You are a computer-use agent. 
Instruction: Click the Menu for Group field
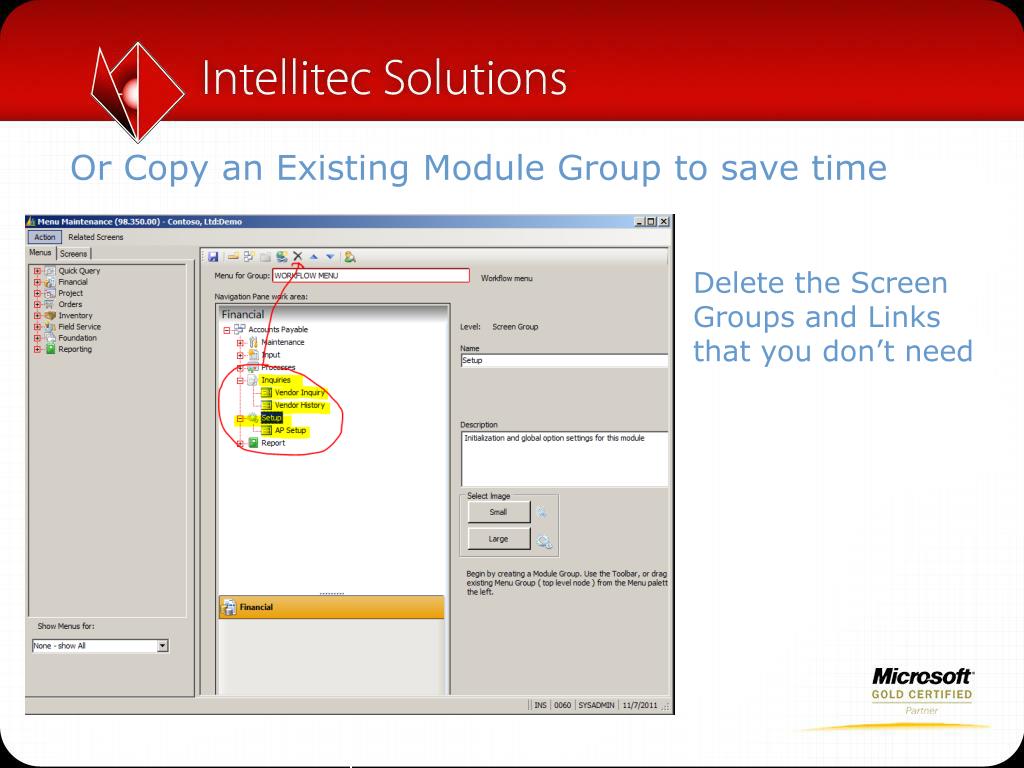[370, 276]
